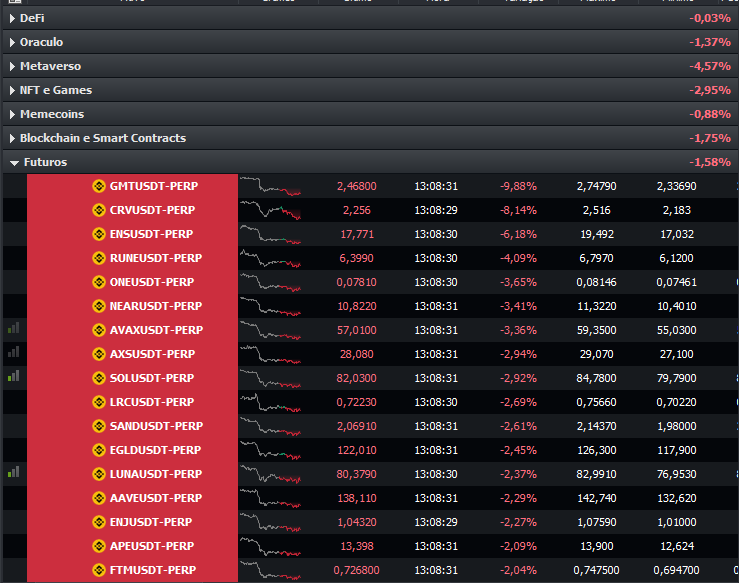Expand the DeFi group
The height and width of the screenshot is (583, 739).
click(x=12, y=18)
